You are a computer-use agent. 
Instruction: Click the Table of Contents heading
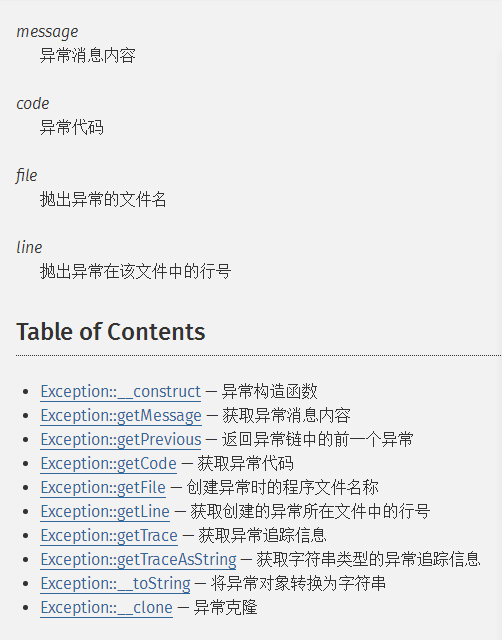tap(111, 331)
